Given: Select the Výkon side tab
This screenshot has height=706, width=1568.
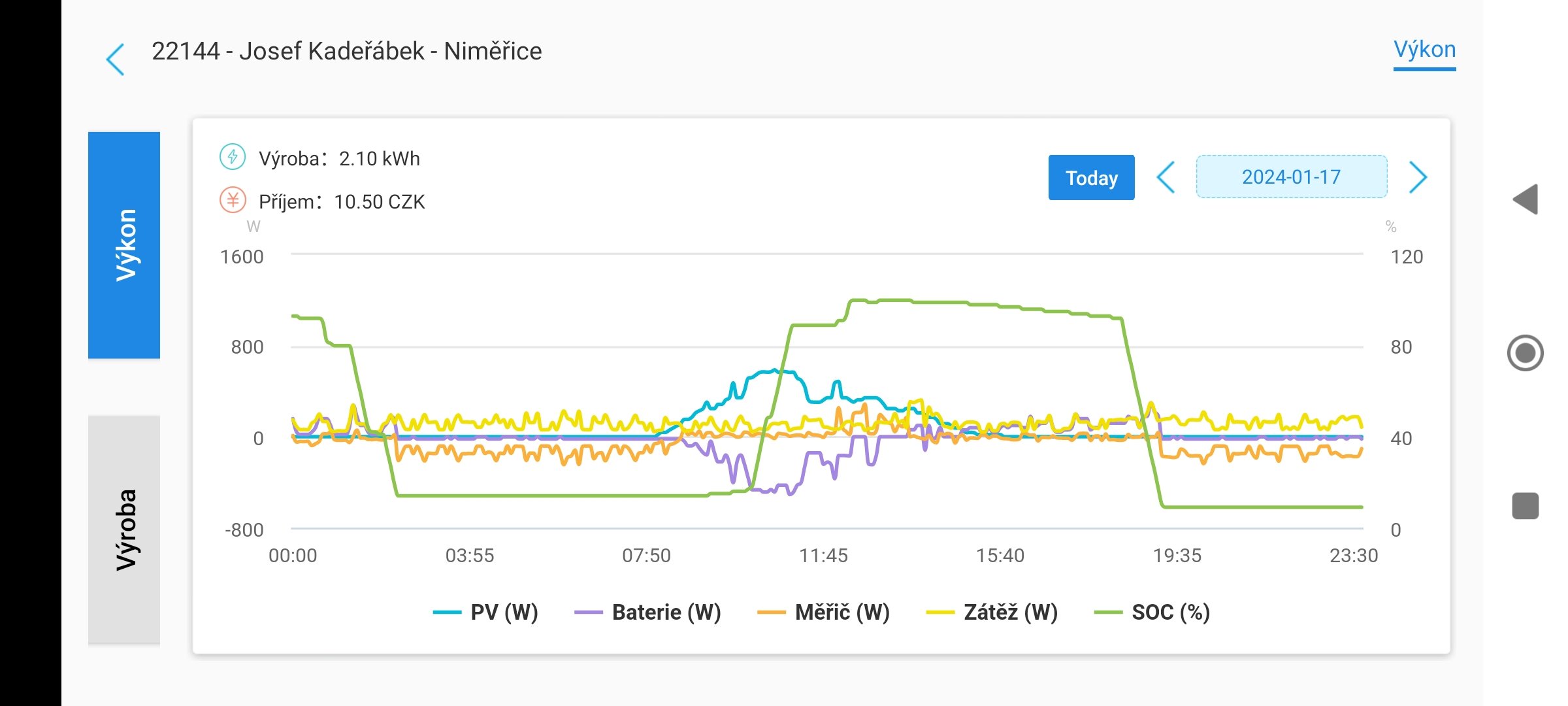Looking at the screenshot, I should pyautogui.click(x=124, y=245).
